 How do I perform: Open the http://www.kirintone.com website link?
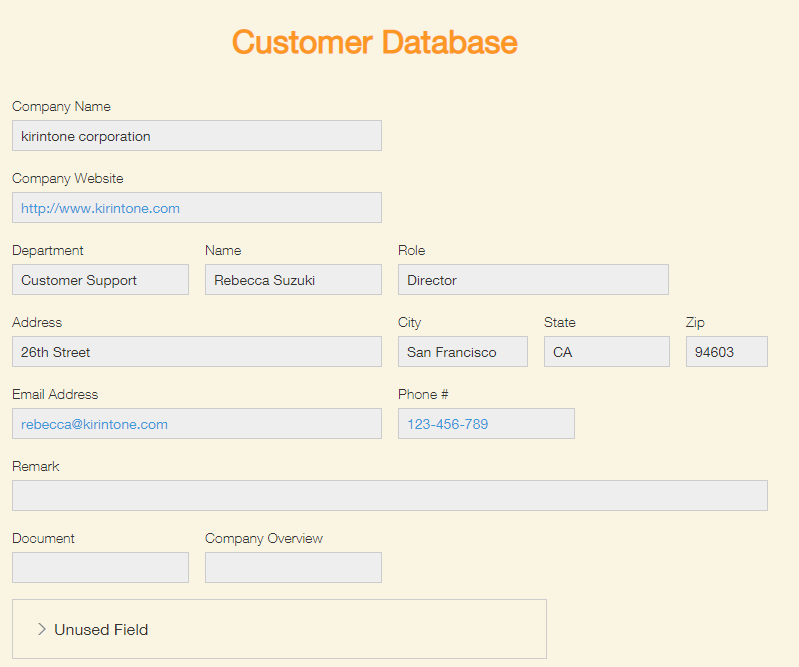click(x=100, y=208)
